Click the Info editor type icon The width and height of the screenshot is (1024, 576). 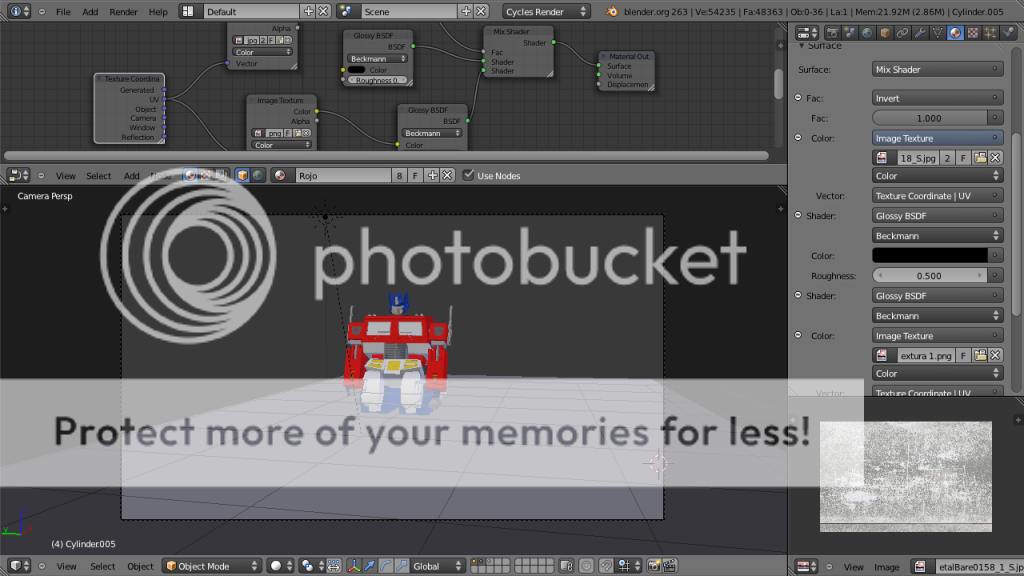pos(18,11)
